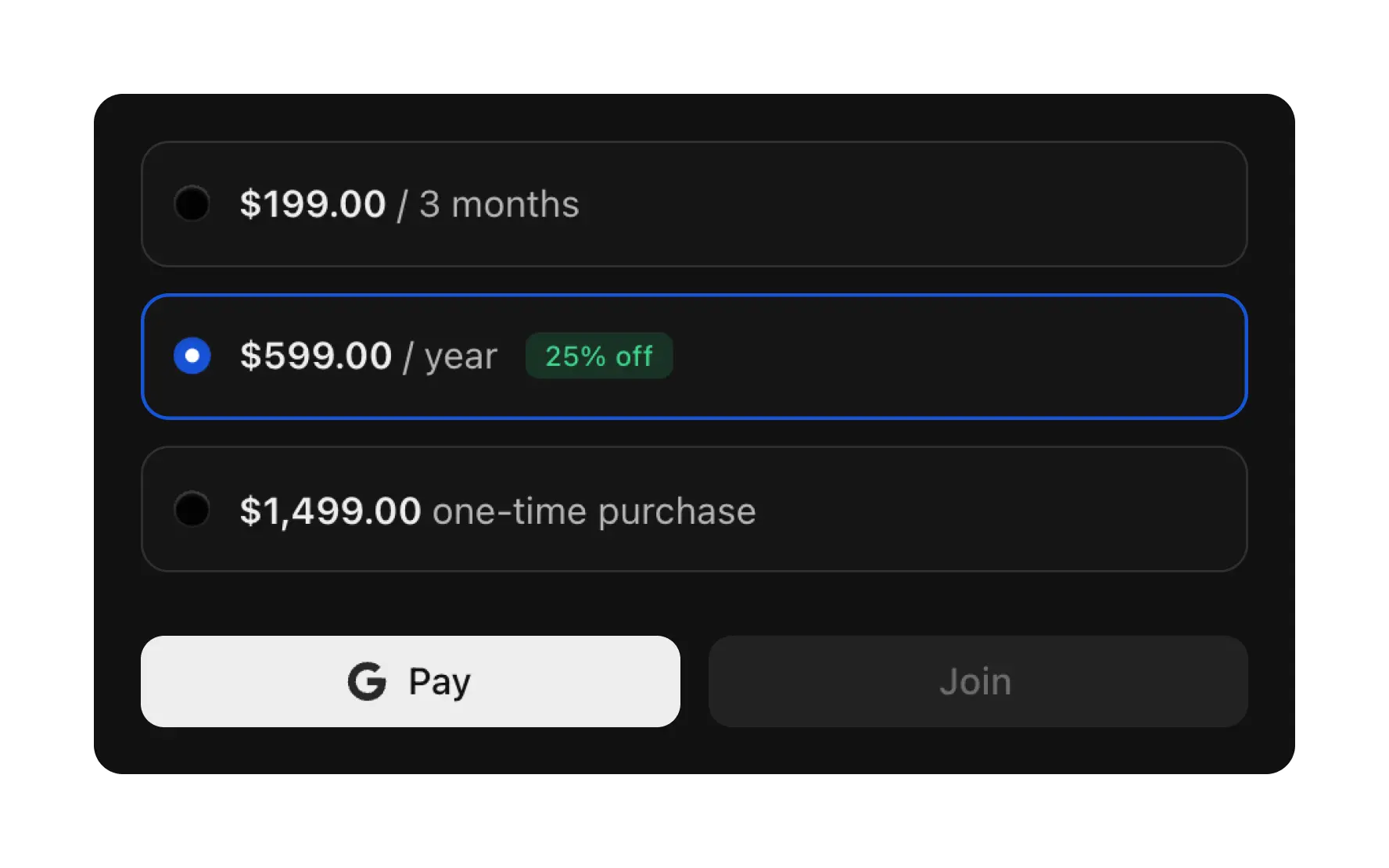
Task: Click the 25% off badge
Action: (598, 356)
